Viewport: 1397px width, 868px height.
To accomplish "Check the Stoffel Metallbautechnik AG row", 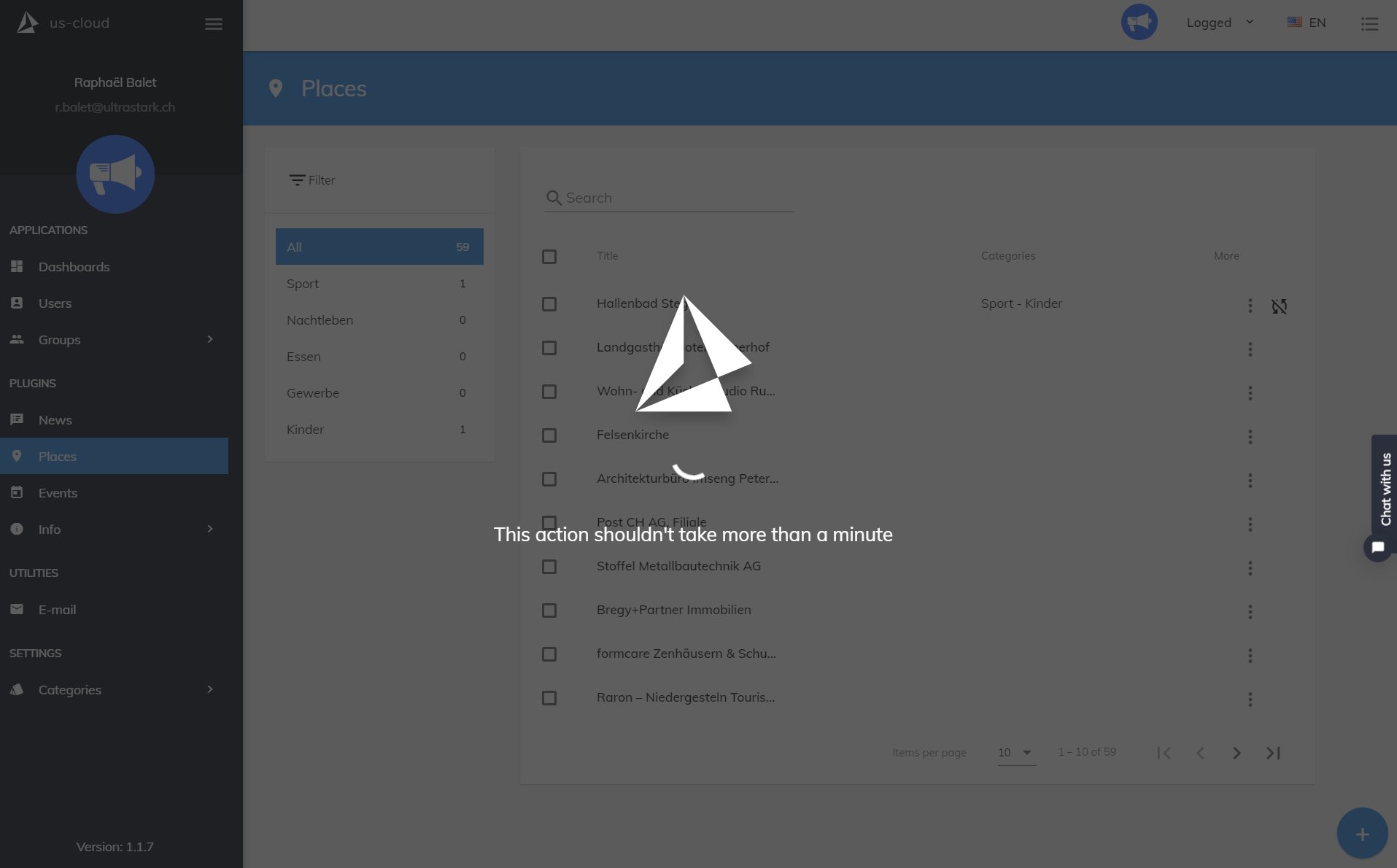I will point(549,567).
